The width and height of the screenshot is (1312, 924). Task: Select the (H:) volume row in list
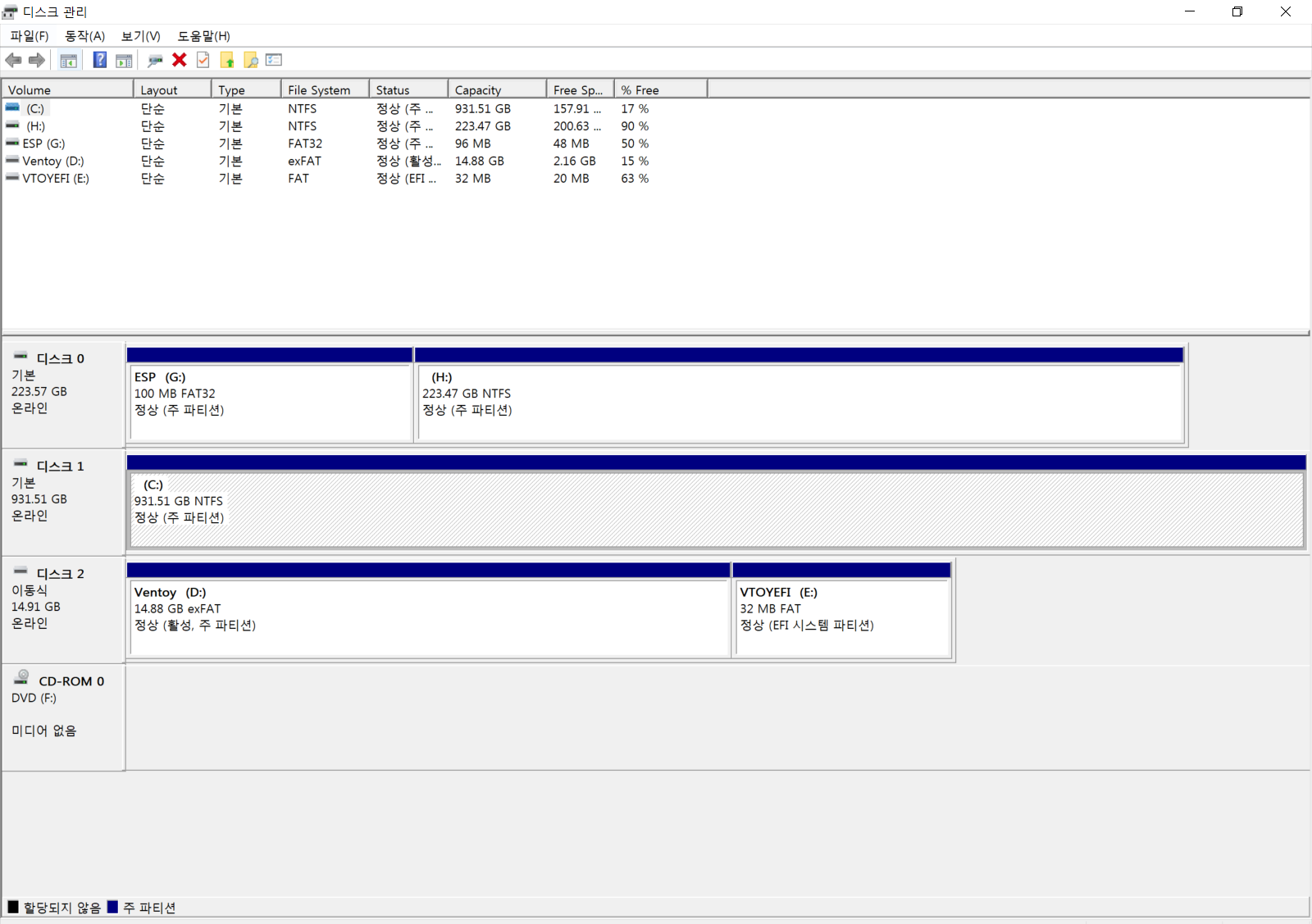pos(356,125)
